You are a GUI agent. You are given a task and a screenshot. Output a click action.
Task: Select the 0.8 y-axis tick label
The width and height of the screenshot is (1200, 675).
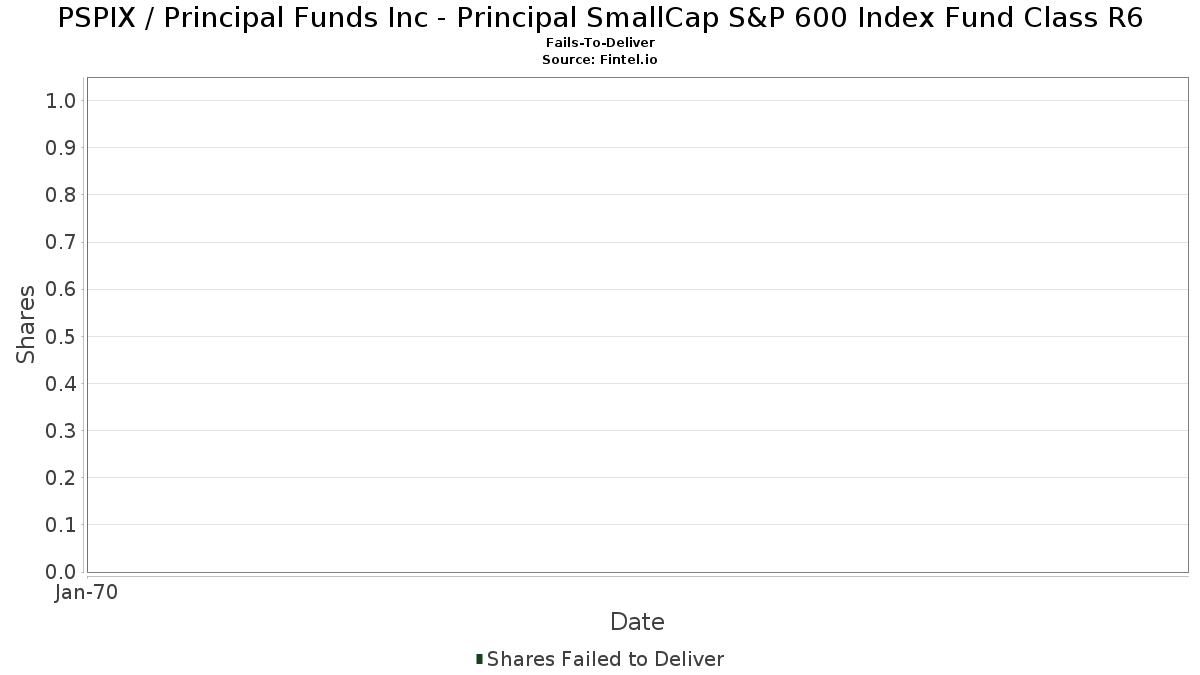point(61,195)
